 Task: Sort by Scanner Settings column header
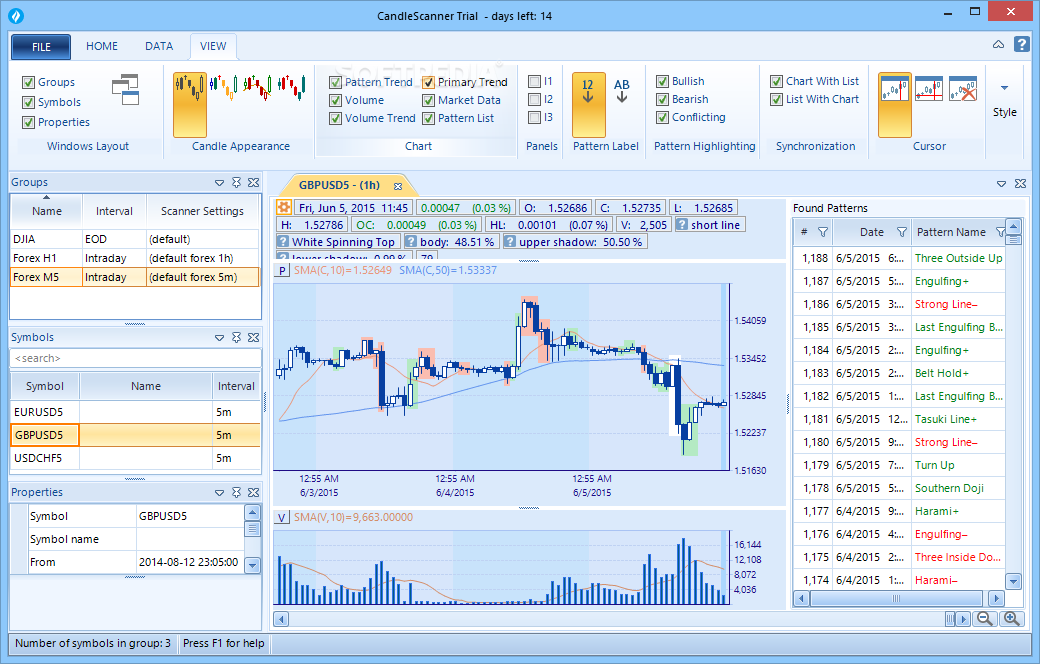pos(202,211)
